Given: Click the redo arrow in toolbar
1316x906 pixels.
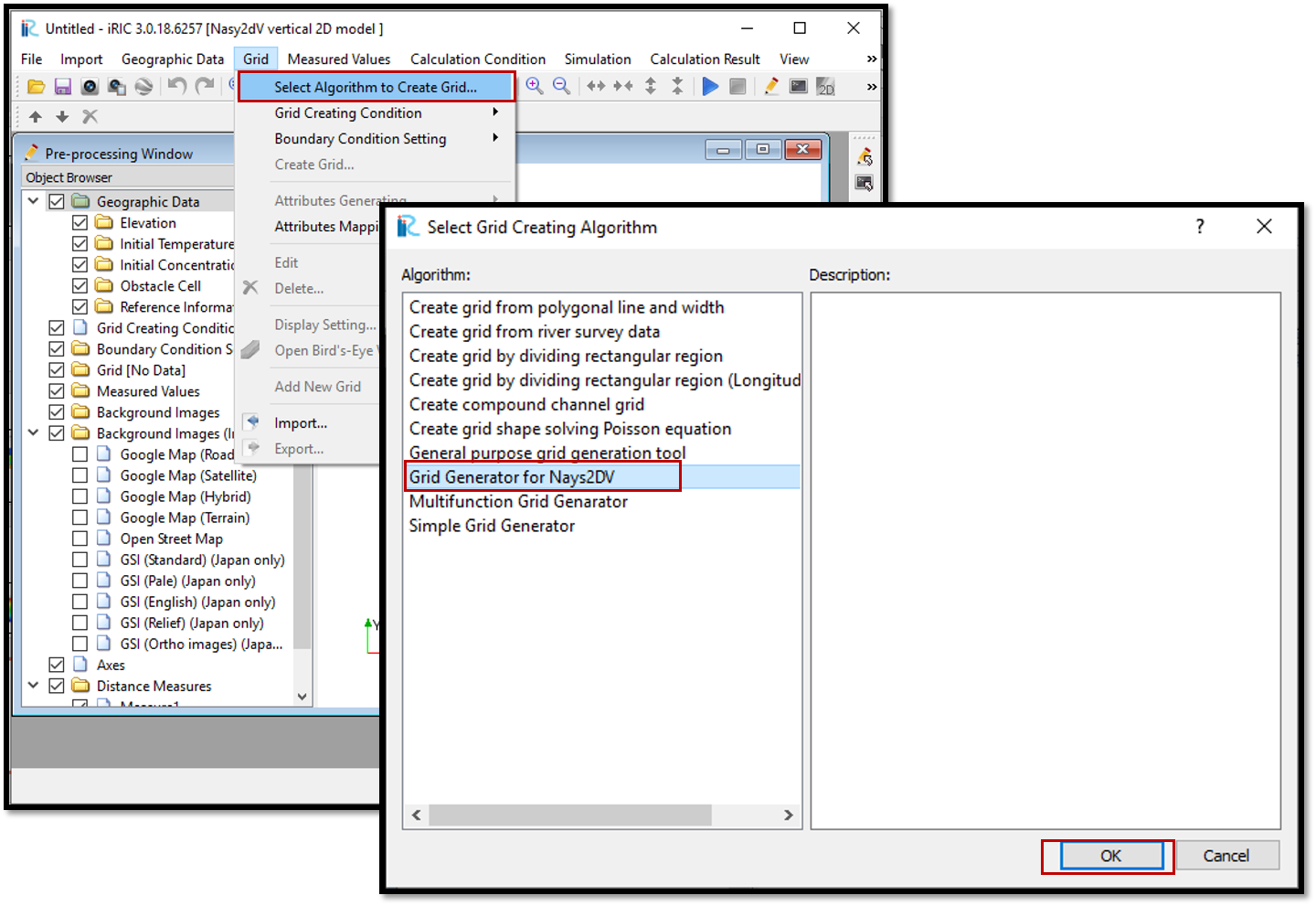Looking at the screenshot, I should pos(206,86).
